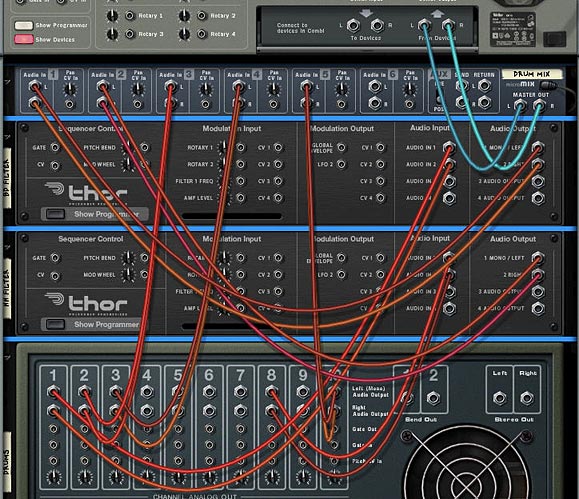579x499 pixels.
Task: Click Redrum Send Out 2 jack
Action: coord(433,398)
